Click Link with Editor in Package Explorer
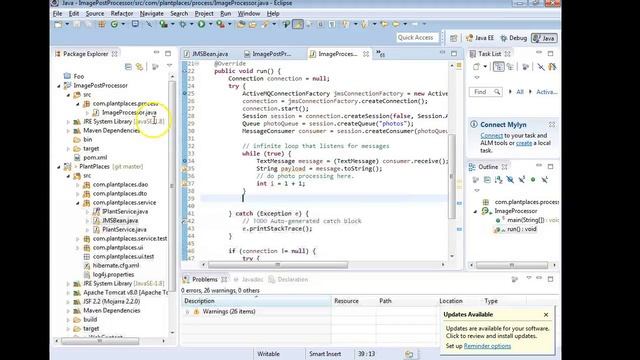This screenshot has width=640, height=360. (140, 67)
